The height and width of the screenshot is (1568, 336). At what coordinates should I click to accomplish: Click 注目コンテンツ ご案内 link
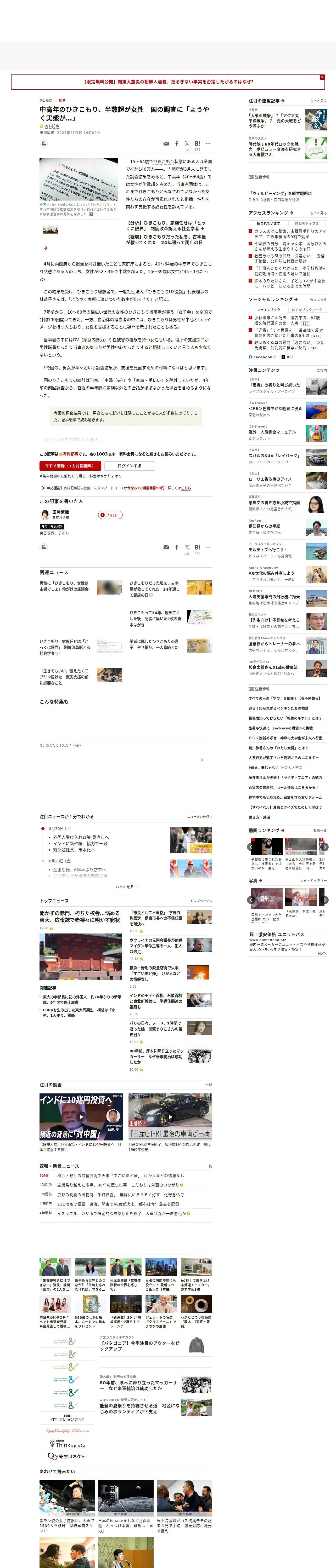[321, 370]
